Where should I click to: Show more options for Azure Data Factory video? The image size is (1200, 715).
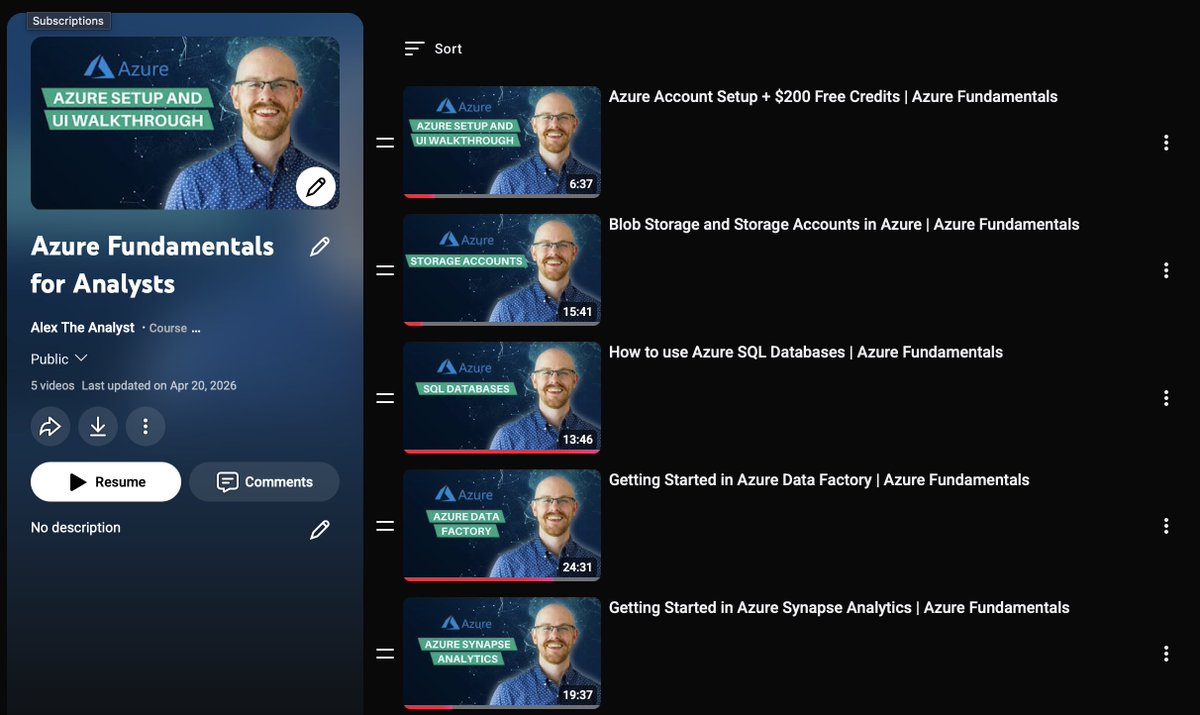[x=1166, y=526]
